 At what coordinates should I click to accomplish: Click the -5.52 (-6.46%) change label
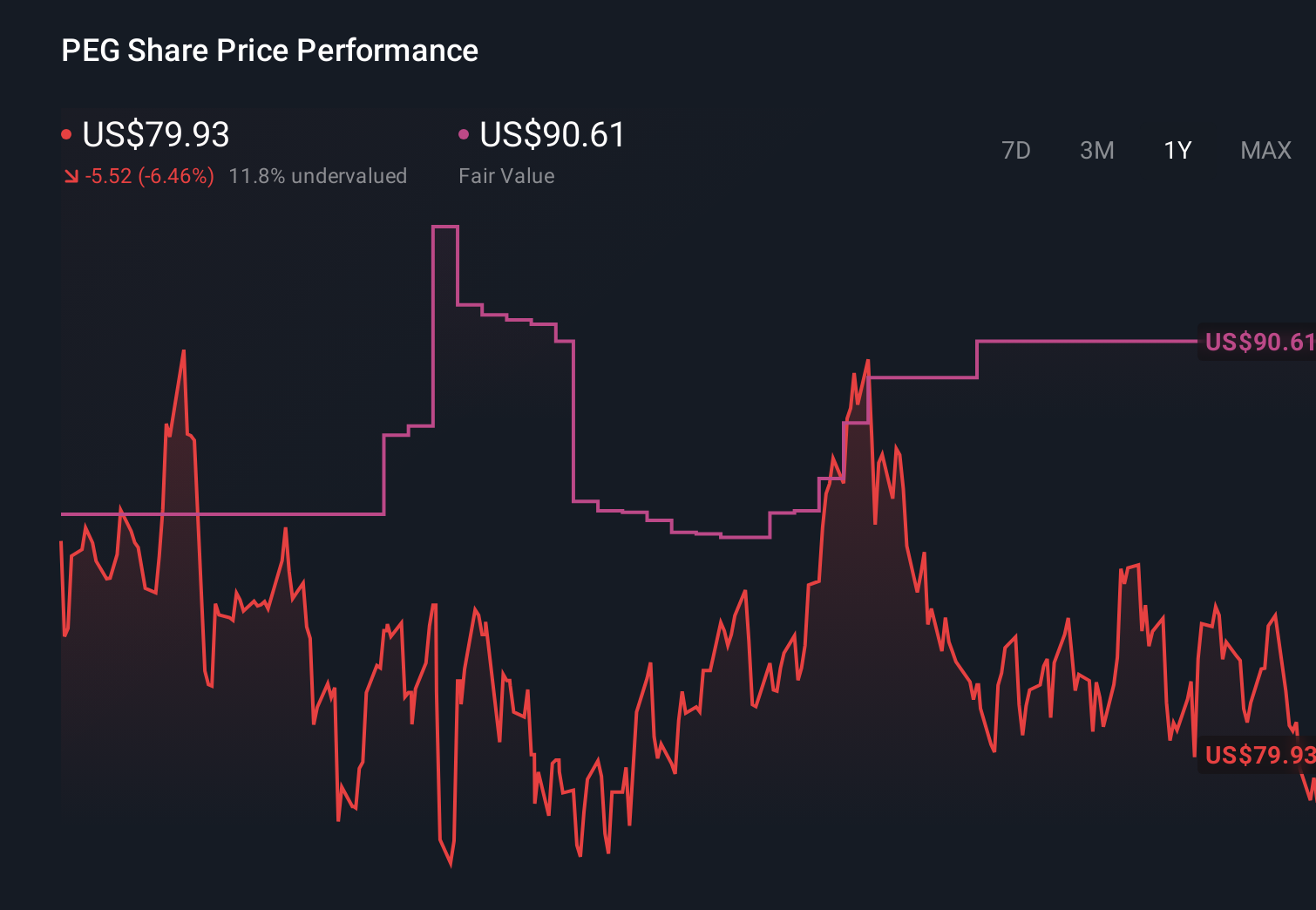pos(148,175)
